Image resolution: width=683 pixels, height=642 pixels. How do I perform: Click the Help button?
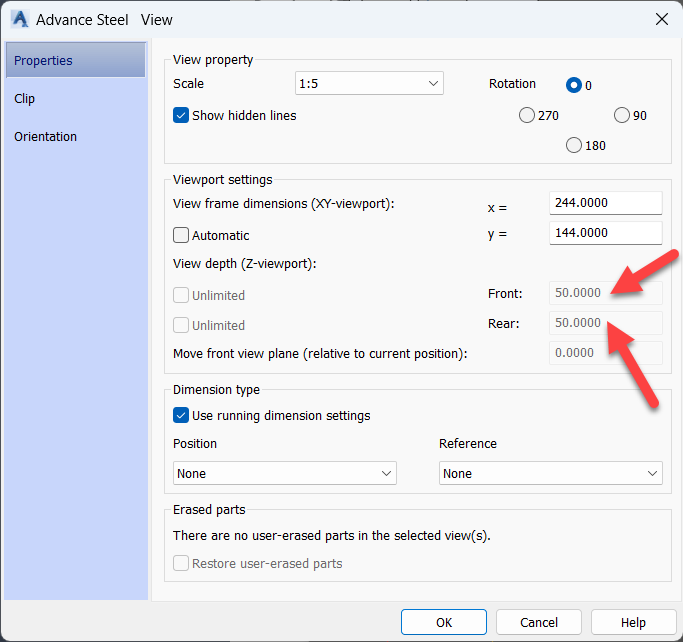[x=633, y=622]
